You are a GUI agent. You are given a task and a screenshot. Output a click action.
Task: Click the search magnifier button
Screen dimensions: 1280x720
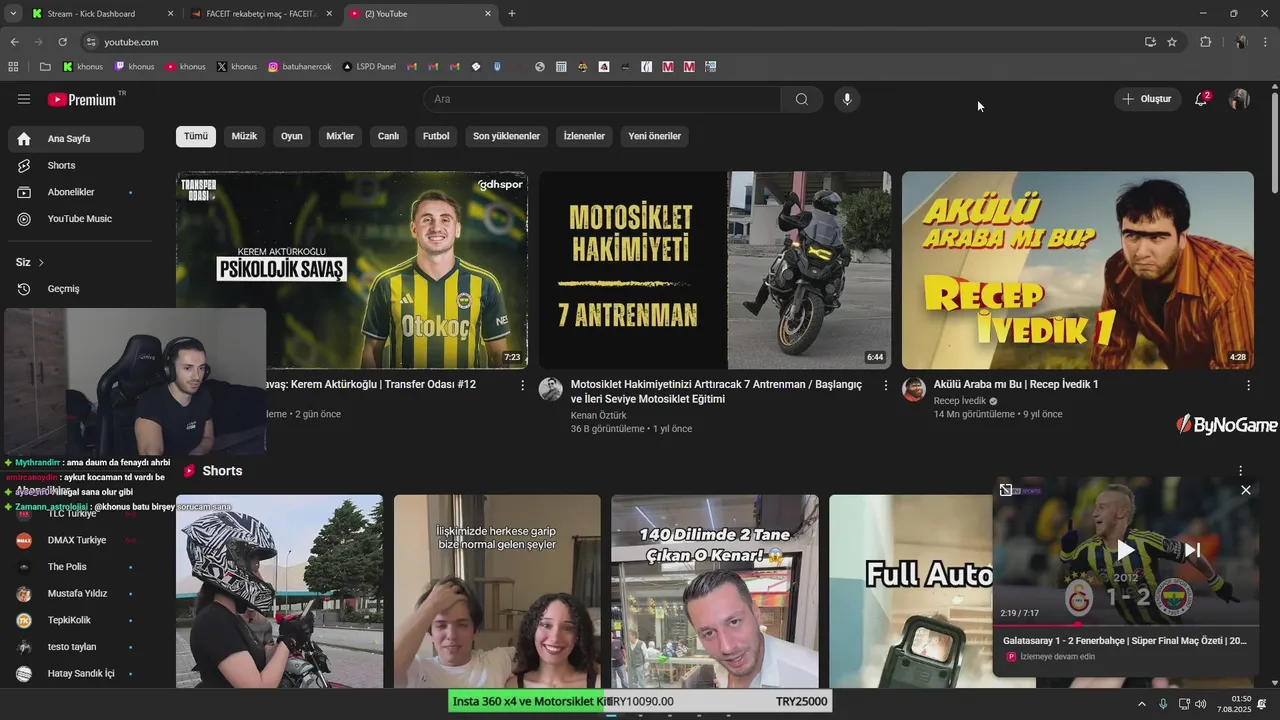tap(802, 99)
